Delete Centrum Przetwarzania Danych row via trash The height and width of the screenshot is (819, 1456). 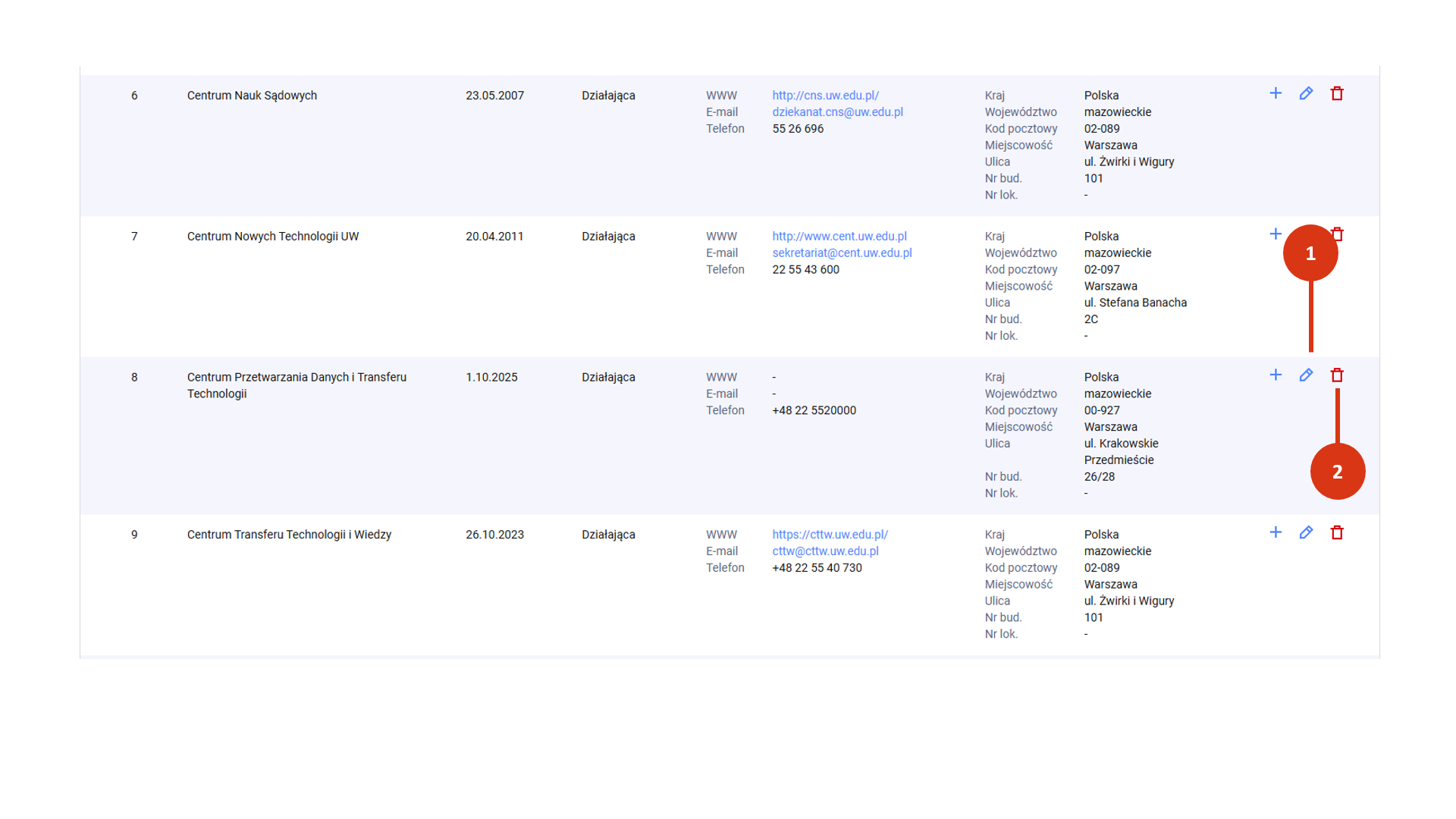1337,375
